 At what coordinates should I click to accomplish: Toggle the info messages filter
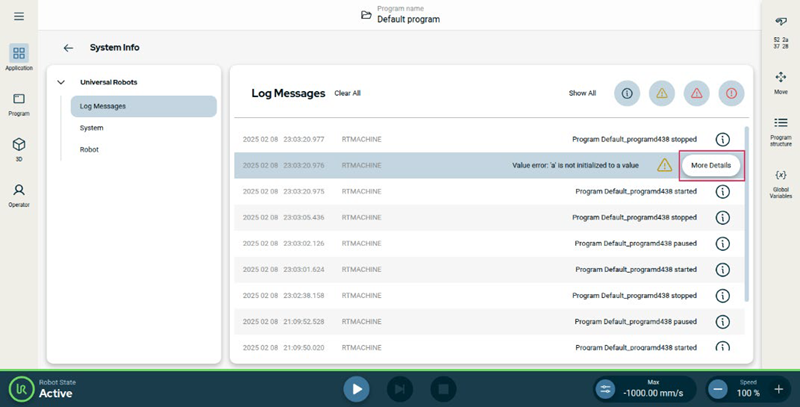[627, 93]
